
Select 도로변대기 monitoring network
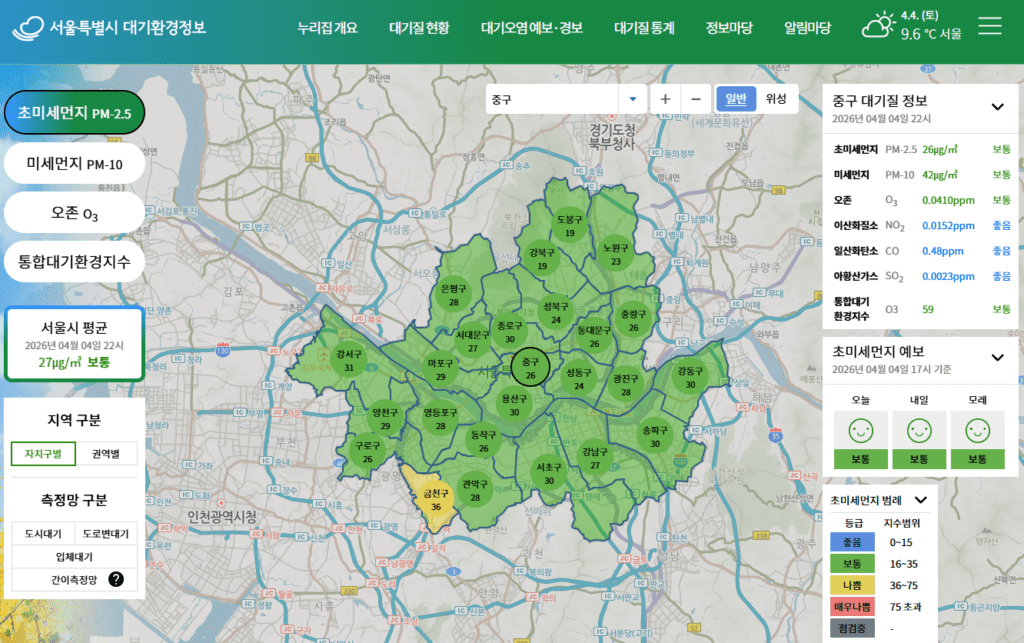click(x=105, y=533)
